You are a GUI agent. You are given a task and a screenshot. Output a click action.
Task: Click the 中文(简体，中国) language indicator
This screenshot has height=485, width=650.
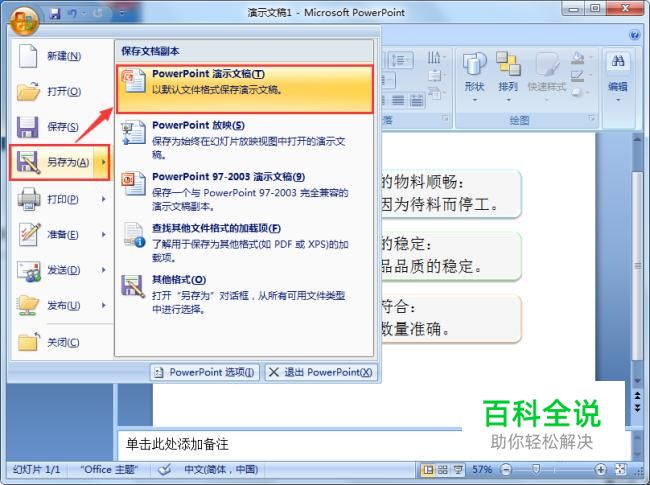point(221,470)
